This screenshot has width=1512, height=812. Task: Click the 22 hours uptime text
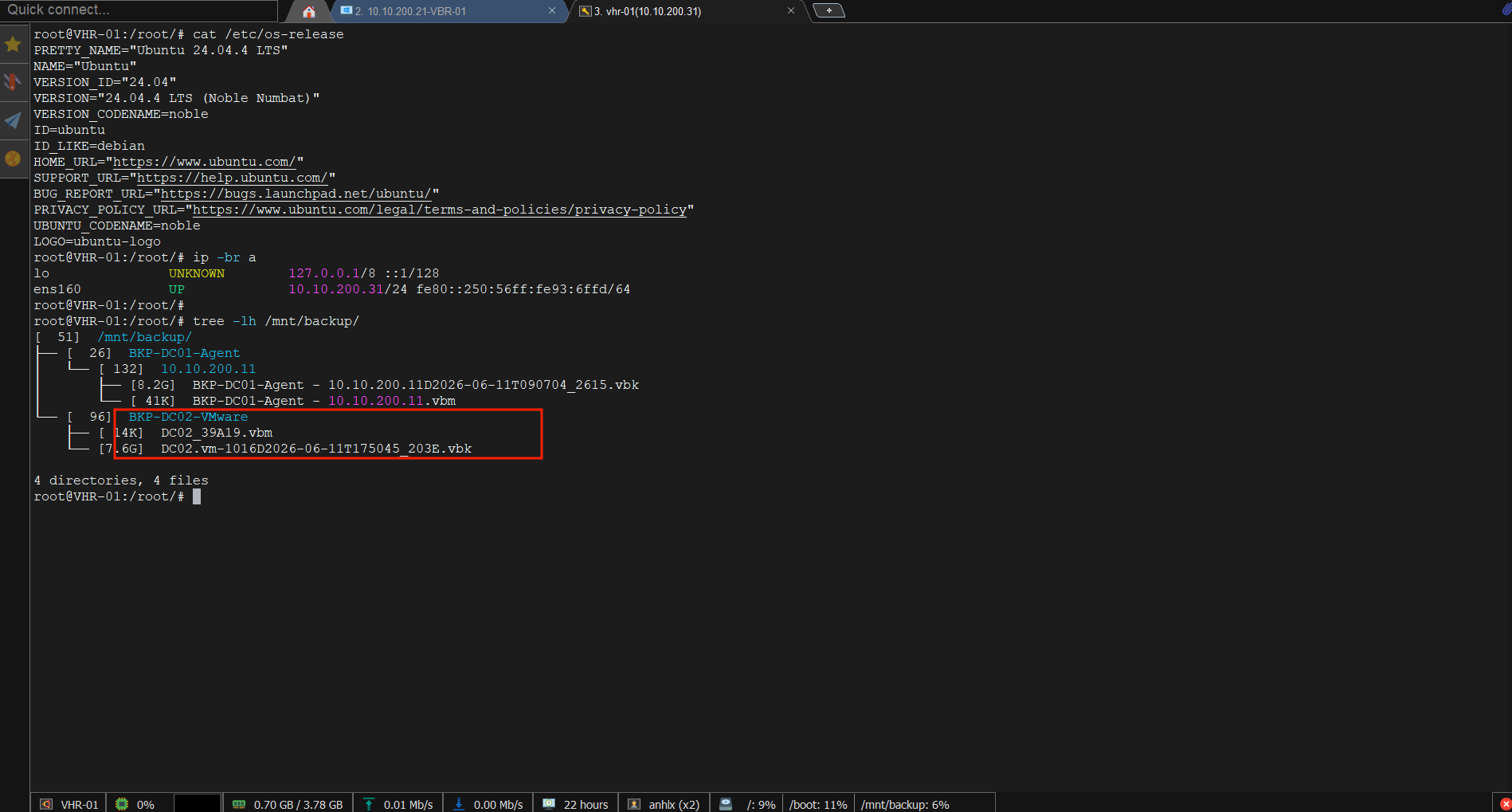586,805
